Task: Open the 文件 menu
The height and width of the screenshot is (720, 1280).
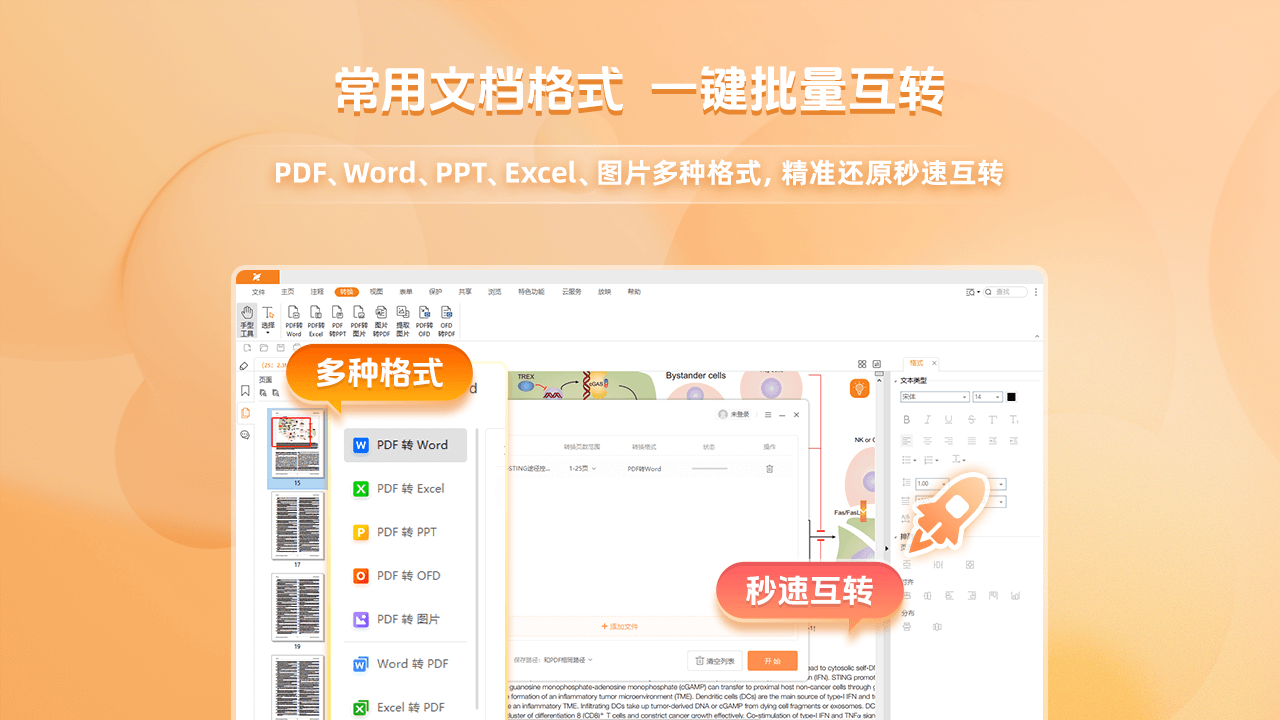Action: [x=259, y=292]
